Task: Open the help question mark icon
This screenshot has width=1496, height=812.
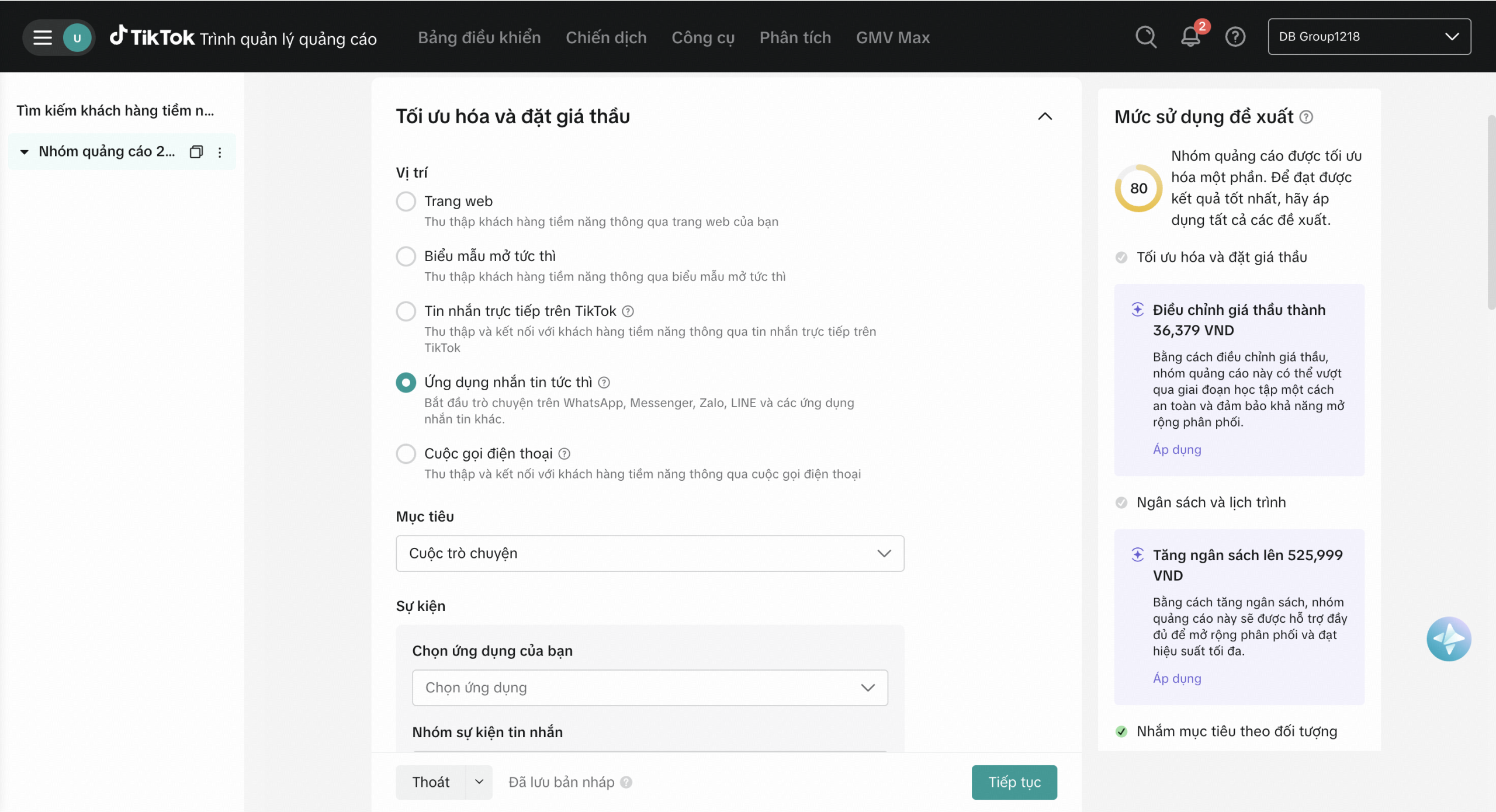Action: (1235, 37)
